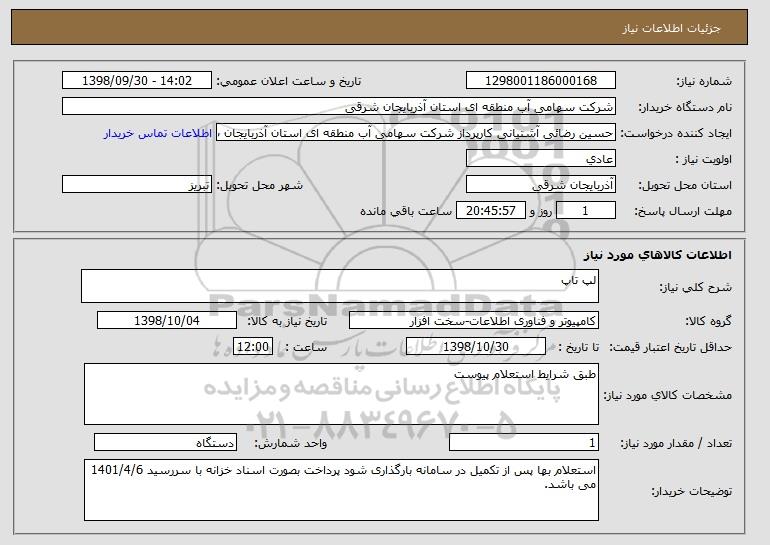Click the goods specification box طبق شرایط استعلام

pos(341,394)
